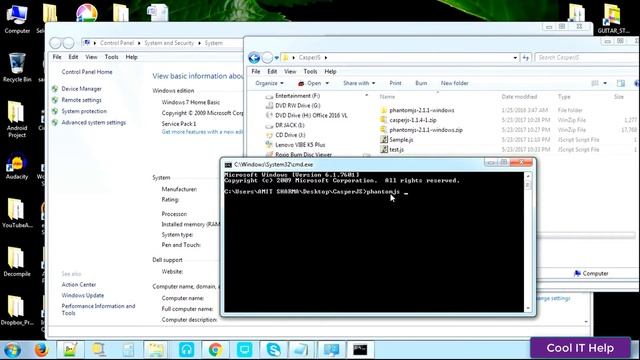640x360 pixels.
Task: Open the Organize dropdown in CasperJS window
Action: click(269, 83)
